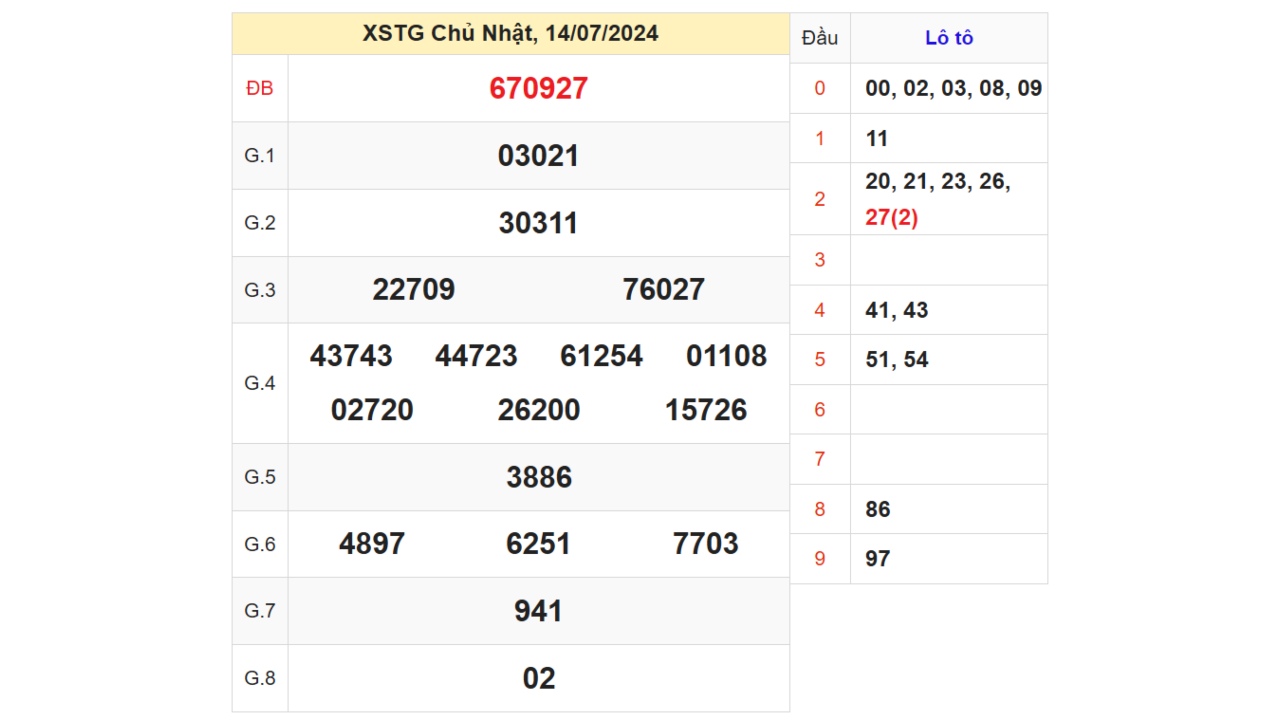Select lô tô values 00, 02, 03, 08, 09
The width and height of the screenshot is (1280, 720).
(954, 88)
